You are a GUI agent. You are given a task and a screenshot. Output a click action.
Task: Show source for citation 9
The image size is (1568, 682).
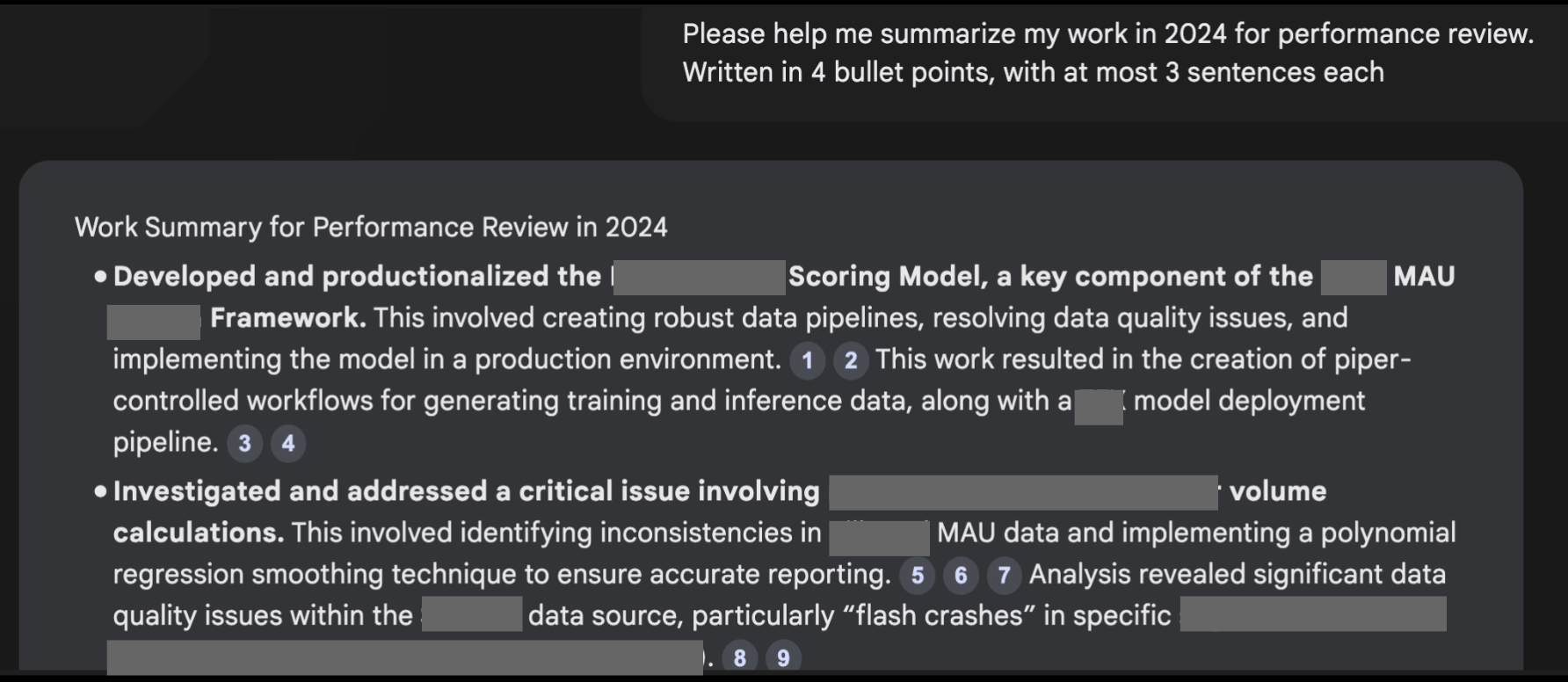click(783, 657)
